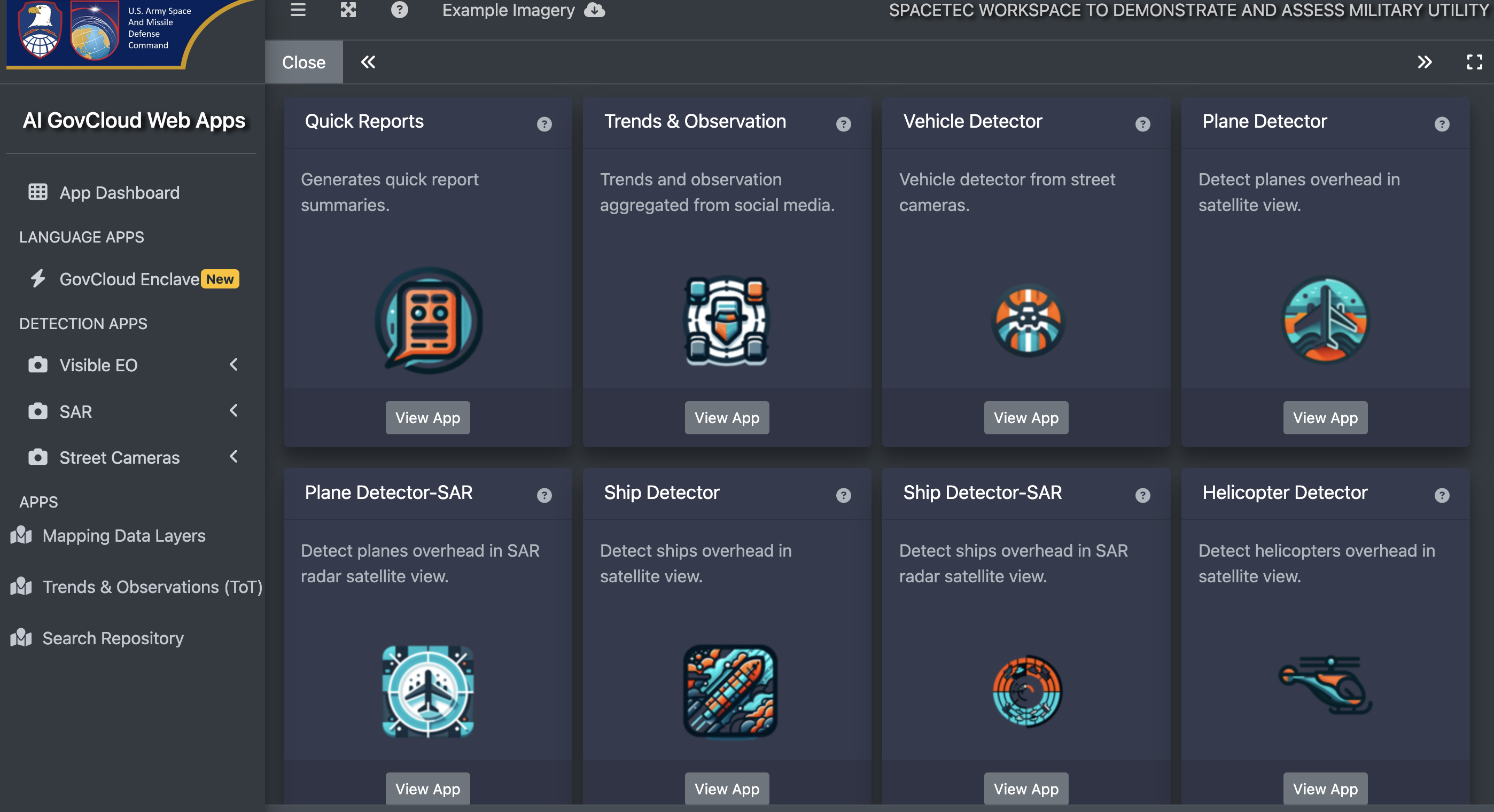Click the Ship Detector-SAR app icon image
This screenshot has height=812, width=1494.
pyautogui.click(x=1026, y=691)
